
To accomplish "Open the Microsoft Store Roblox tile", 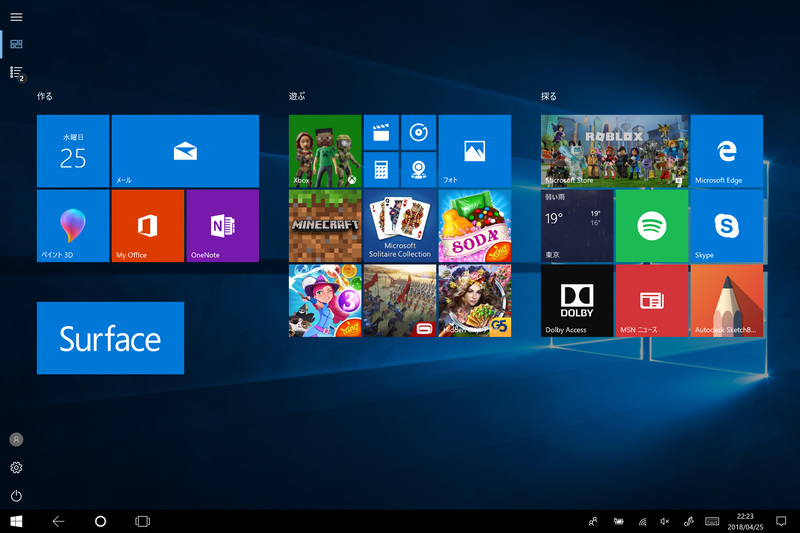I will coord(614,151).
